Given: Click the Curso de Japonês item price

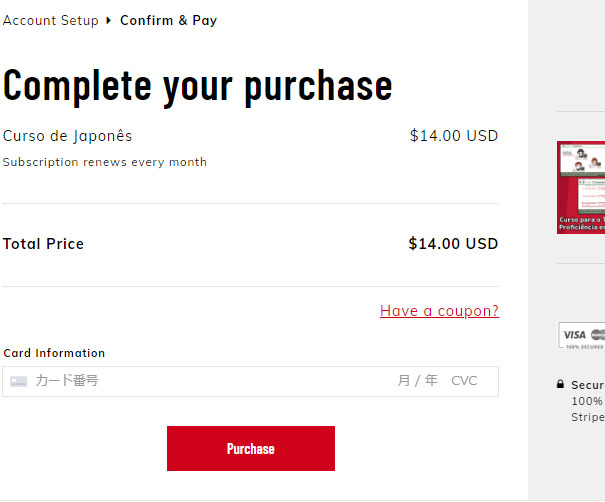Looking at the screenshot, I should coord(453,136).
